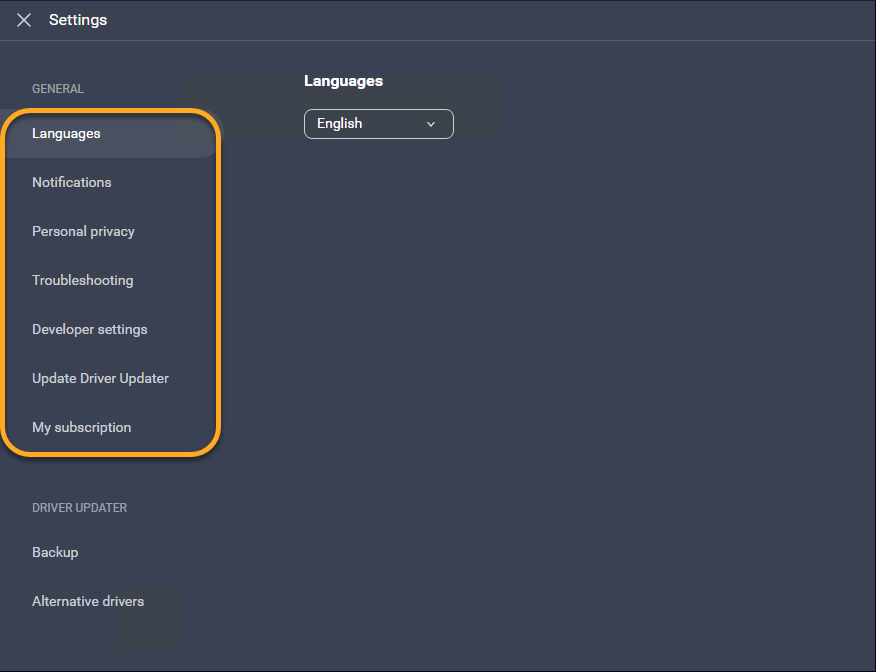Go to Personal privacy settings
Image resolution: width=876 pixels, height=672 pixels.
tap(83, 232)
